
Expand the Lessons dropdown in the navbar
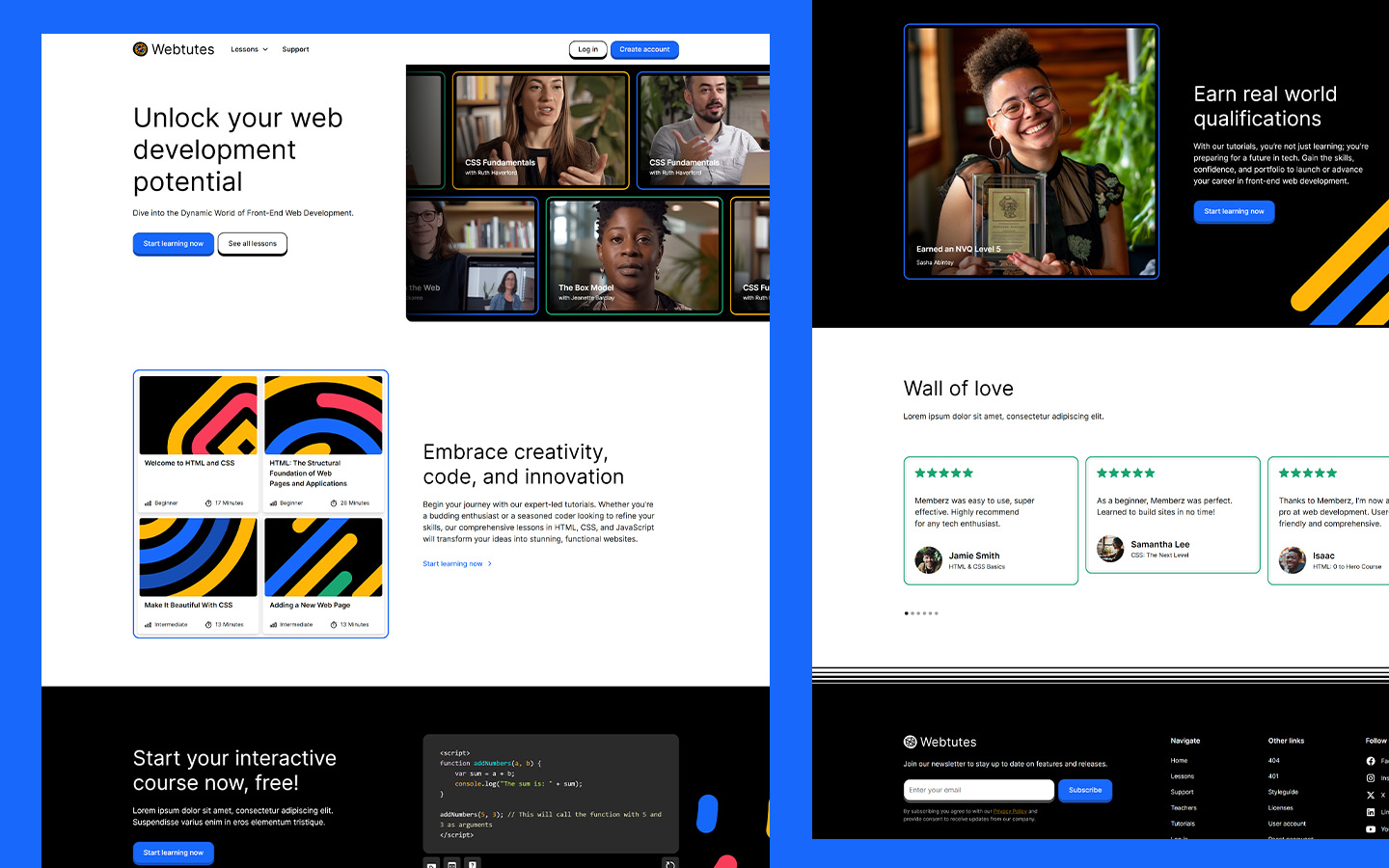pos(249,49)
